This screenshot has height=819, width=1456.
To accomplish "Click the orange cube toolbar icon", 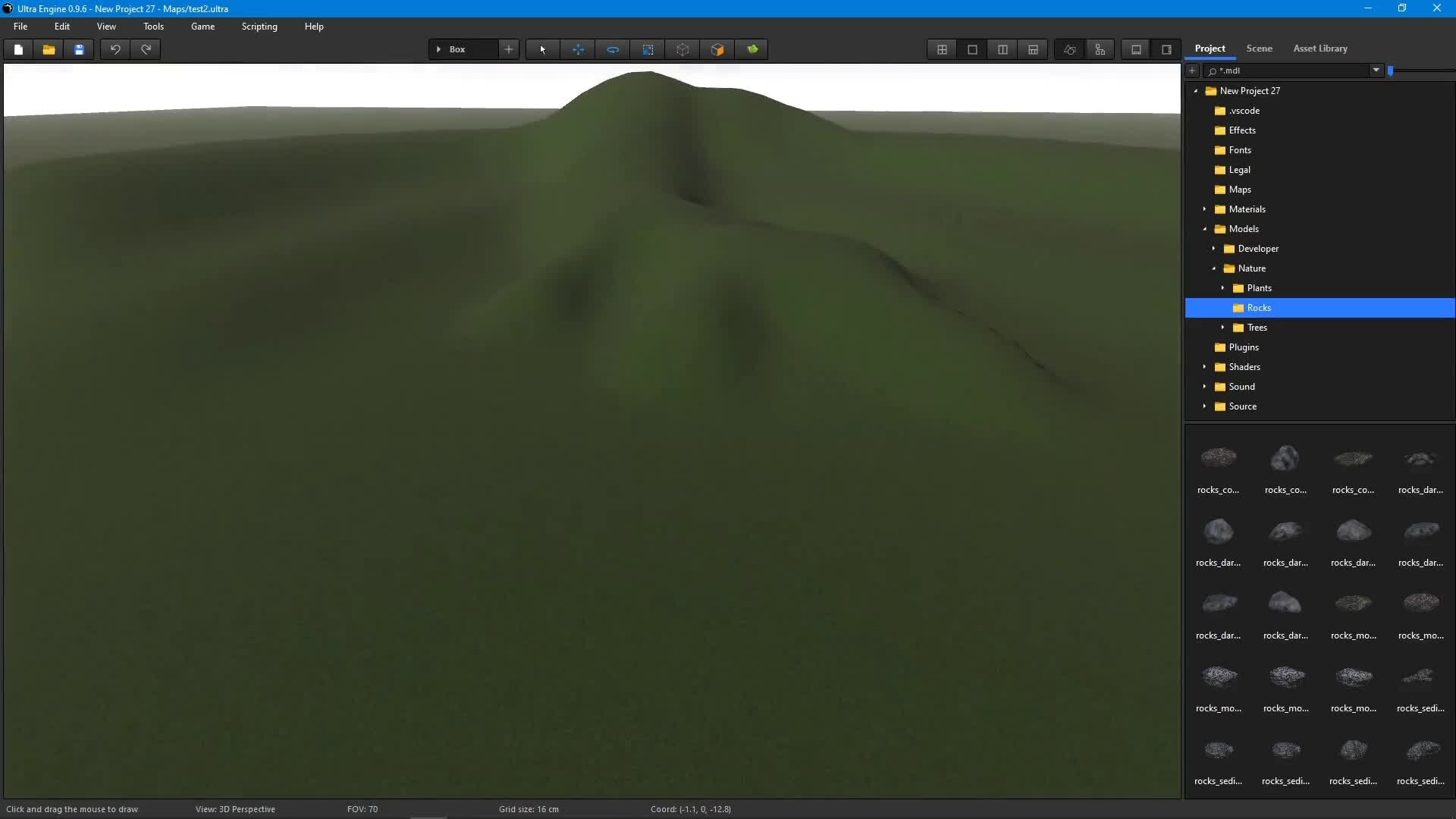I will 717,49.
